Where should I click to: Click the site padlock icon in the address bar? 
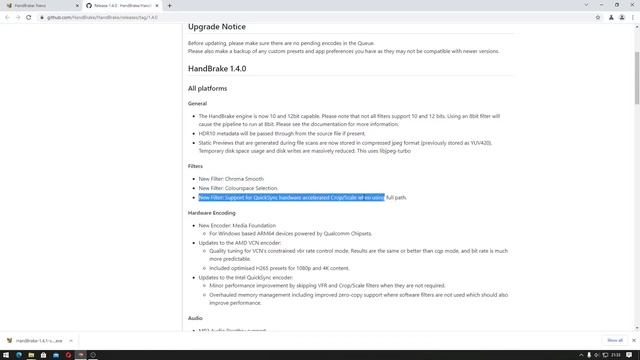(x=42, y=18)
